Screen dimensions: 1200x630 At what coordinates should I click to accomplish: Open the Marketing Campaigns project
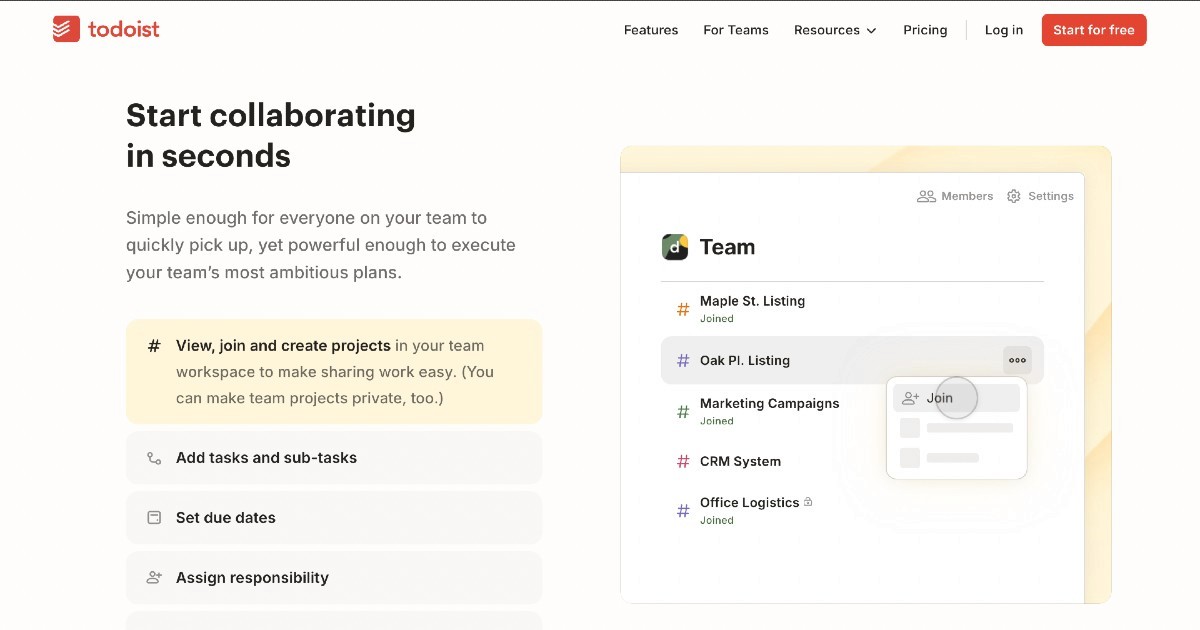(770, 404)
